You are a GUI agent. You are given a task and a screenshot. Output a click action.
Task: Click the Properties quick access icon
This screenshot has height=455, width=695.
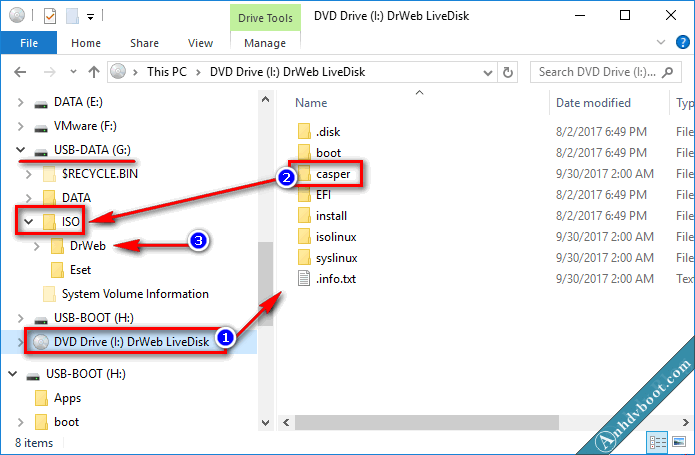click(x=50, y=16)
